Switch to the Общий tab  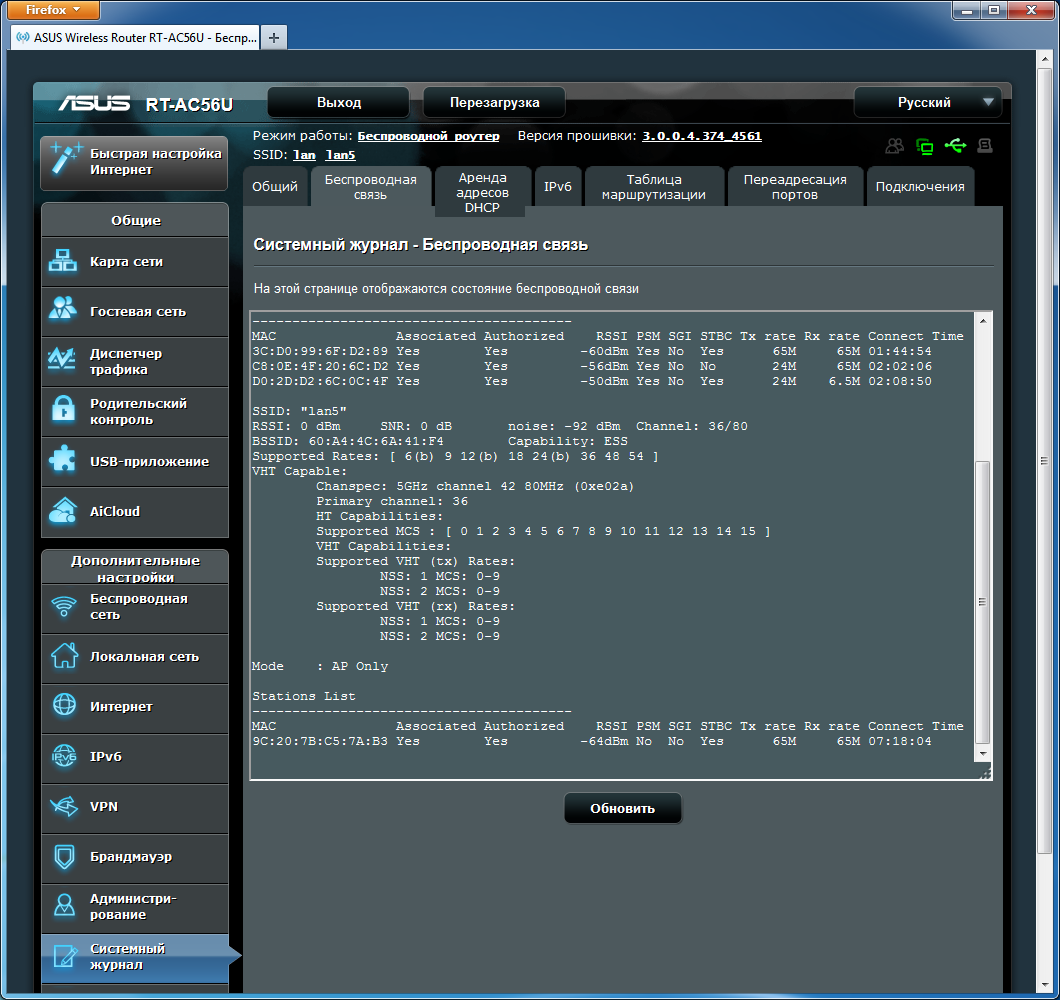point(274,187)
